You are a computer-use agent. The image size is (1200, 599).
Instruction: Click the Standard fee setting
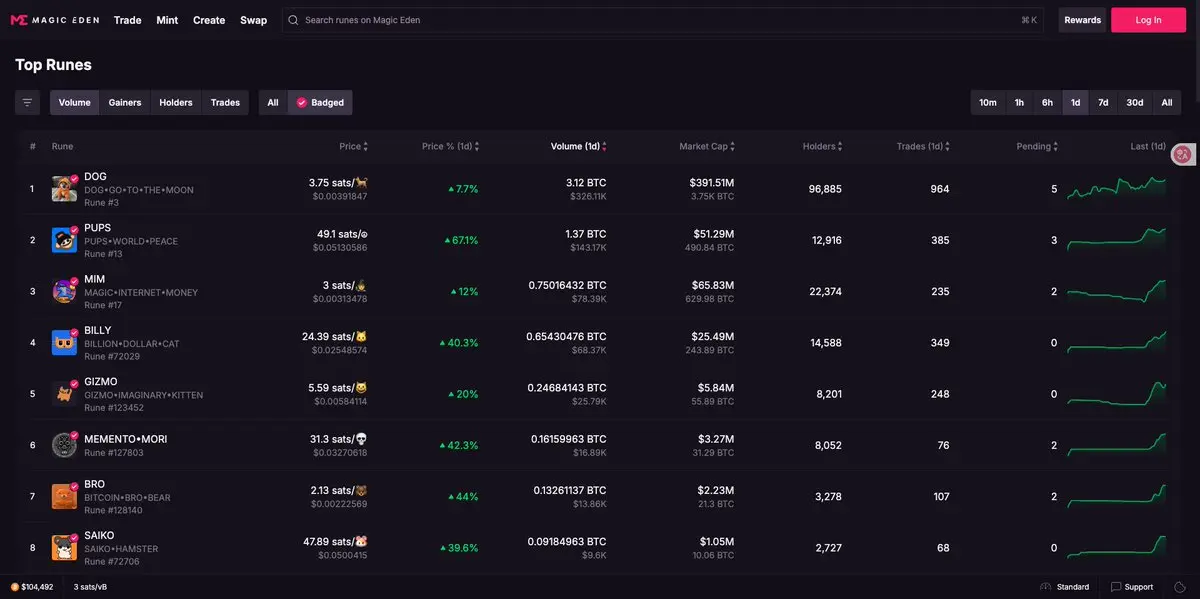[1065, 587]
